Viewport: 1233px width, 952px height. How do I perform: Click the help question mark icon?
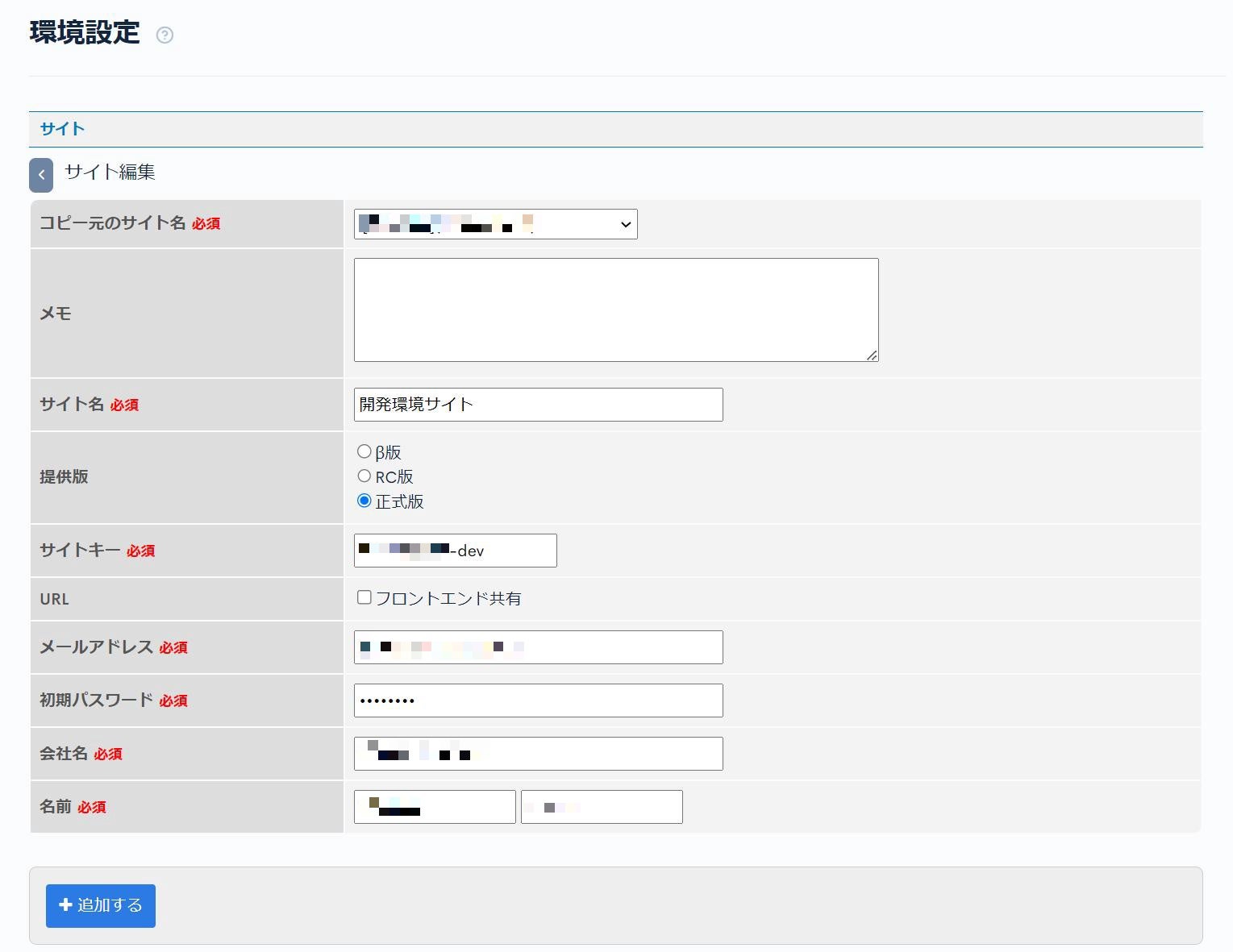(x=165, y=35)
